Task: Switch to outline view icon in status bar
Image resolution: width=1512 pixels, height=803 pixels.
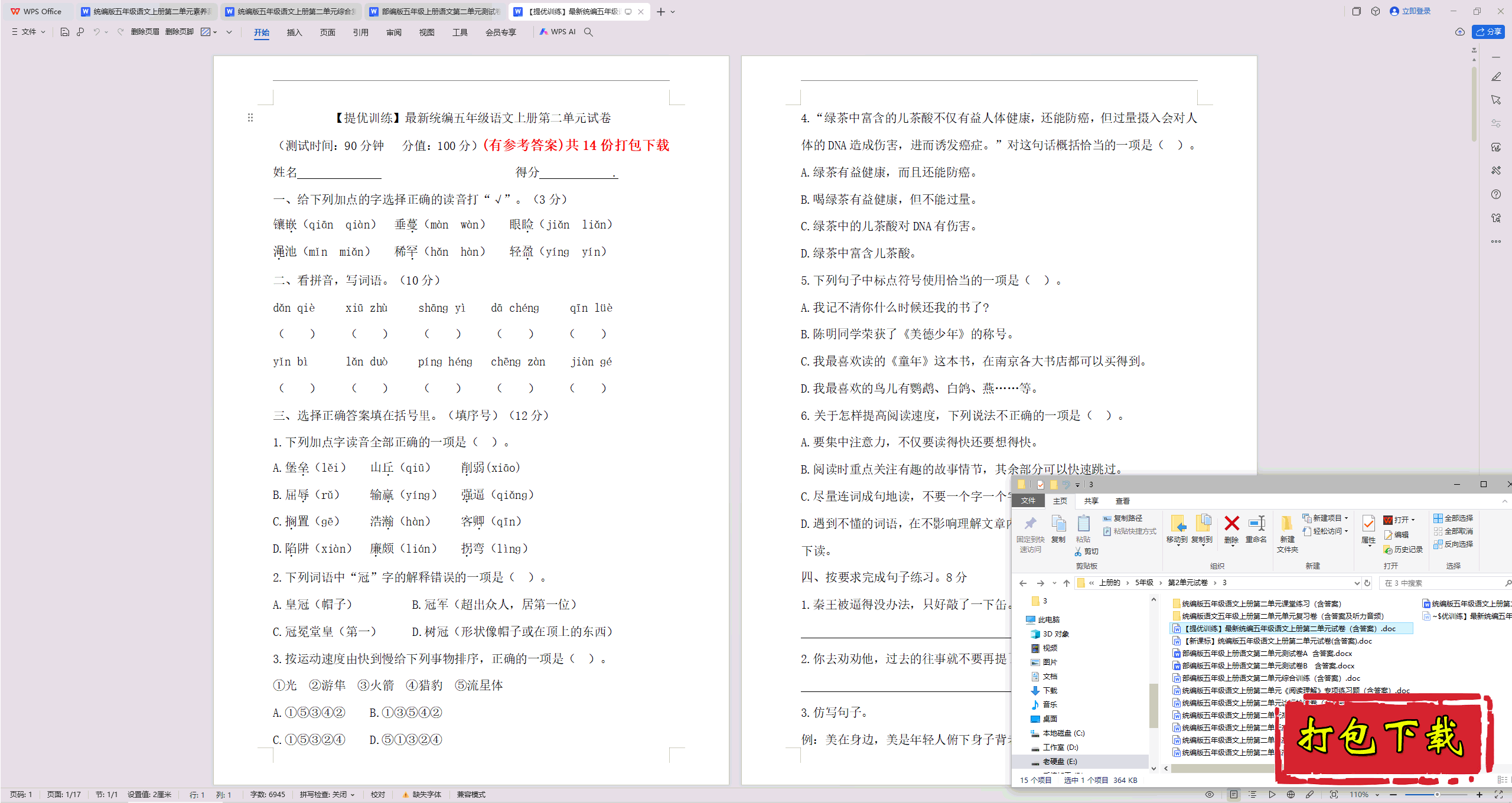Action: [x=1252, y=795]
